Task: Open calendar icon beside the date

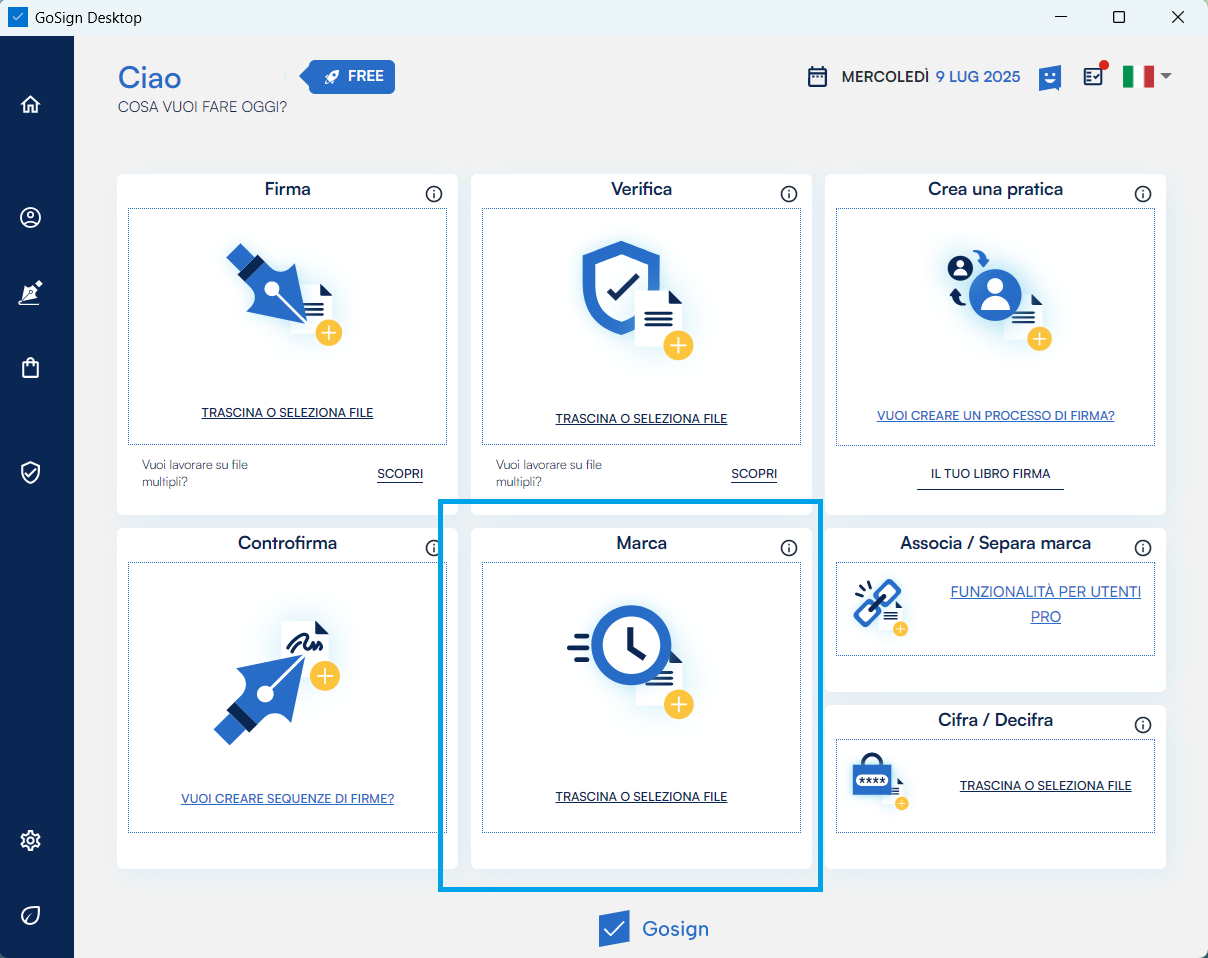Action: pyautogui.click(x=817, y=77)
